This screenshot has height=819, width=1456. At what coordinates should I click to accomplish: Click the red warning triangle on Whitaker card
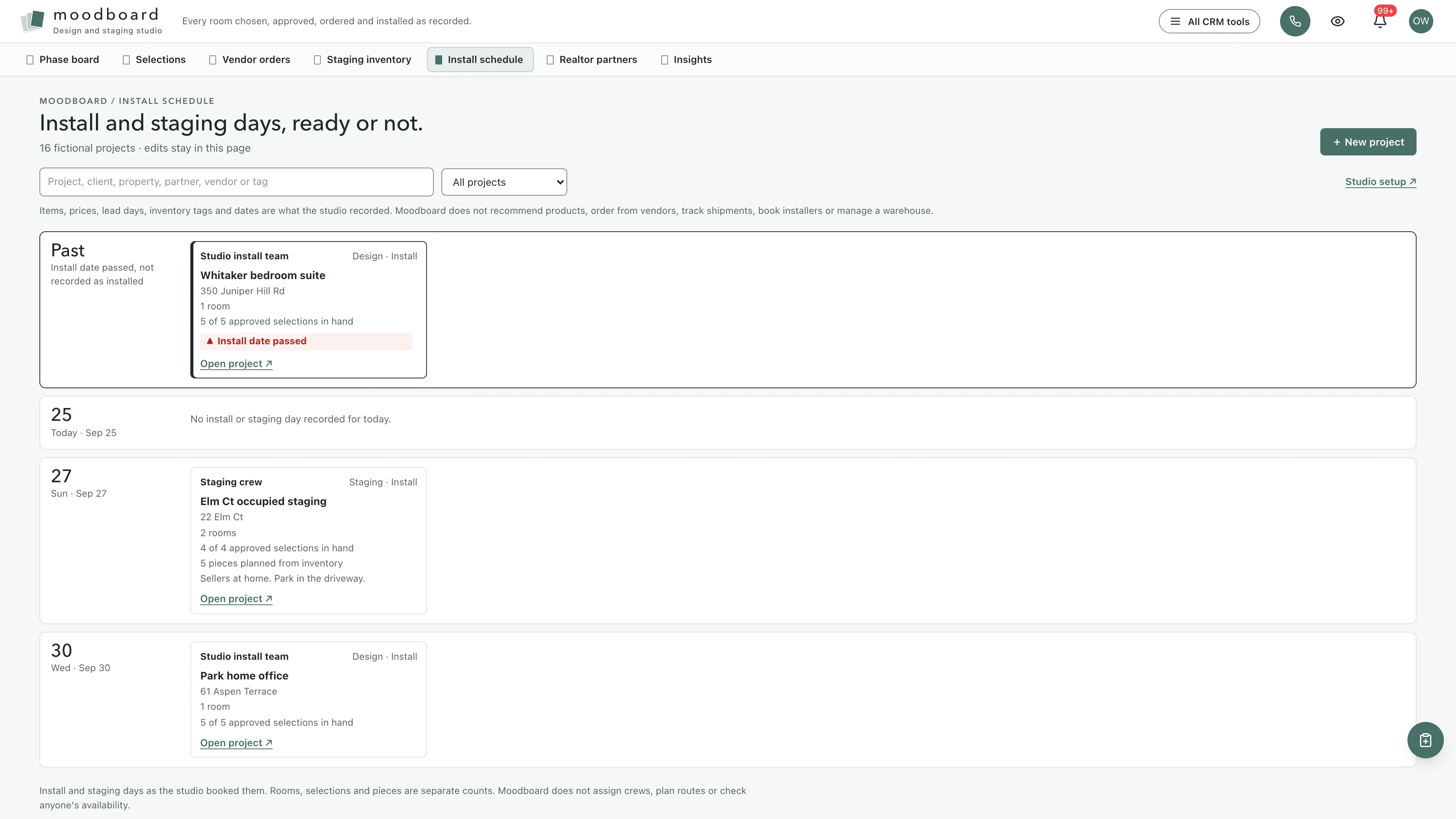210,341
